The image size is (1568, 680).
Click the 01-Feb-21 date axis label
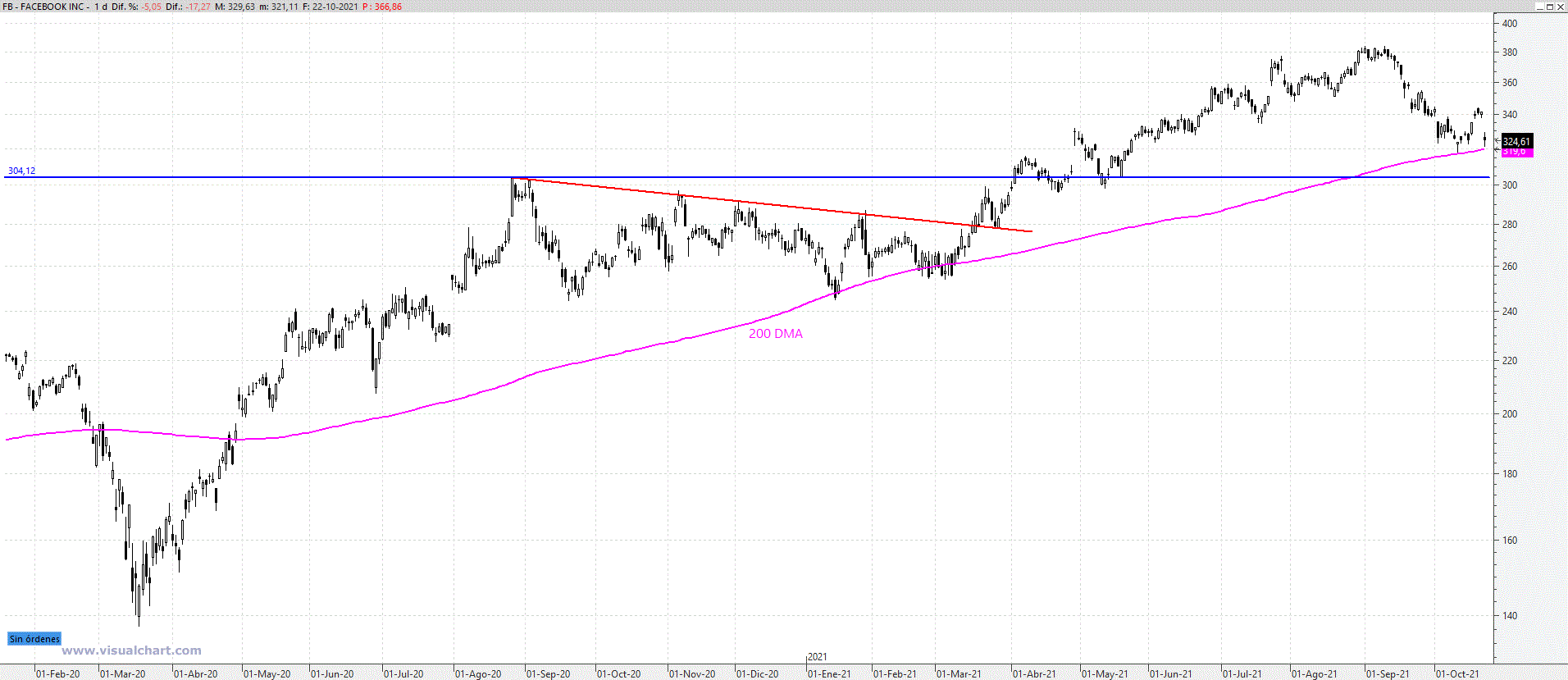pos(896,674)
